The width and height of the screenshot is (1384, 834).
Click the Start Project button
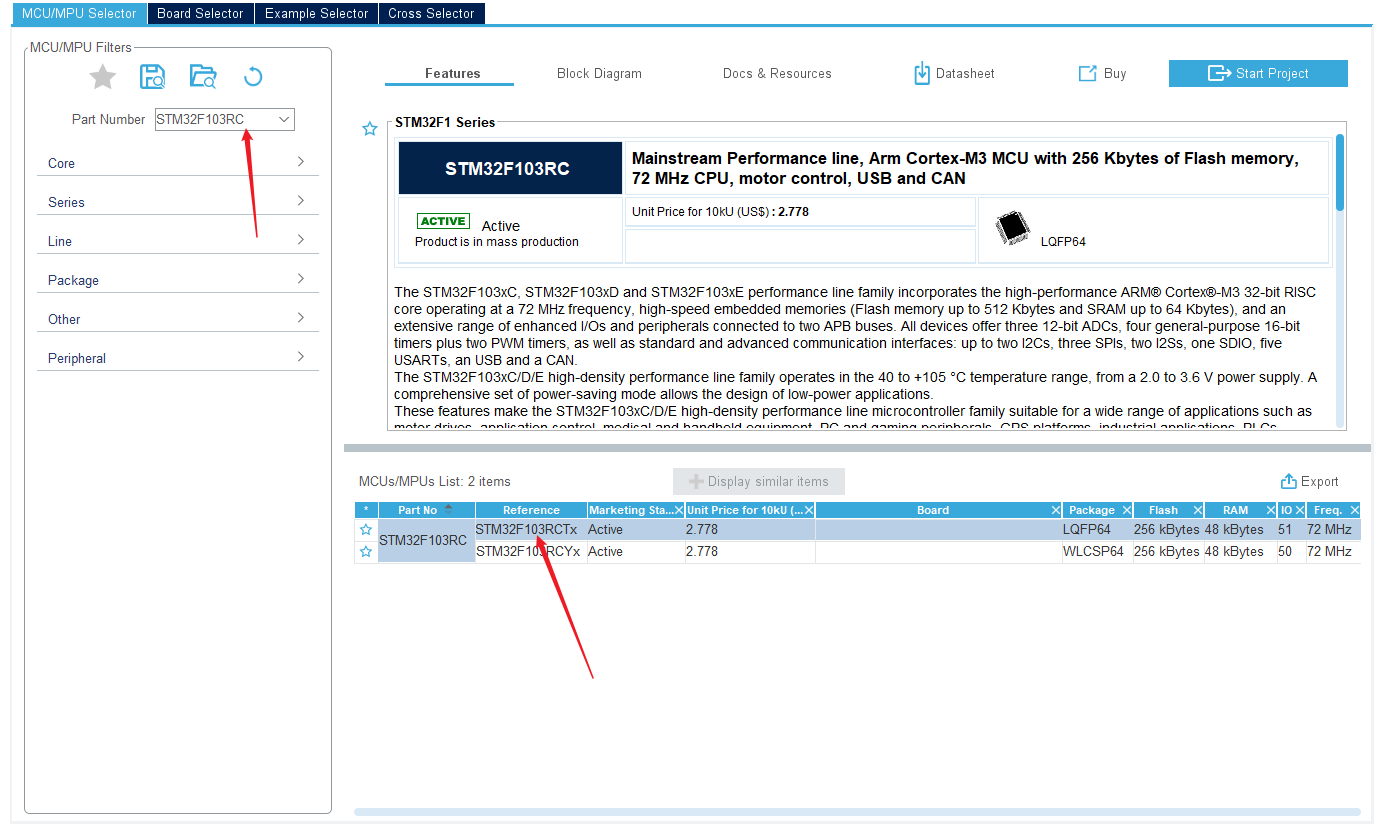1258,73
